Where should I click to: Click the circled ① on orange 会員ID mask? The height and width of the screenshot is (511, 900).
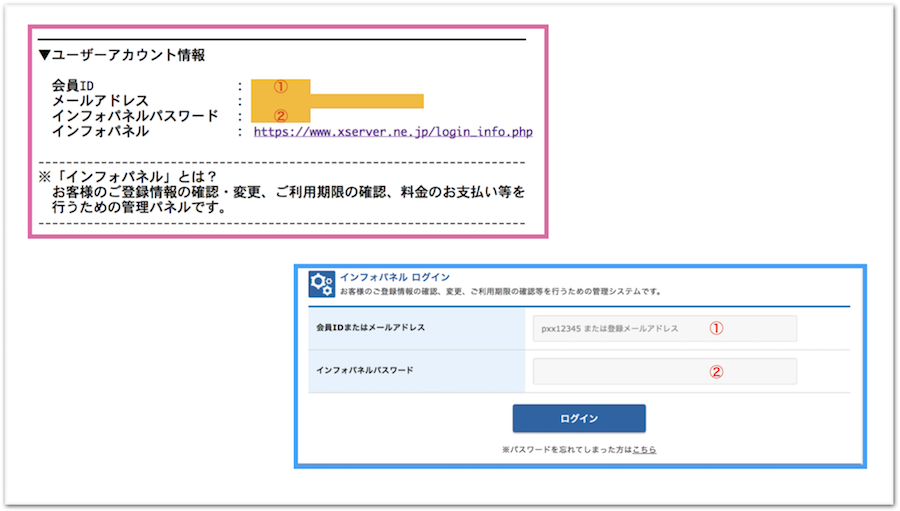tap(281, 86)
